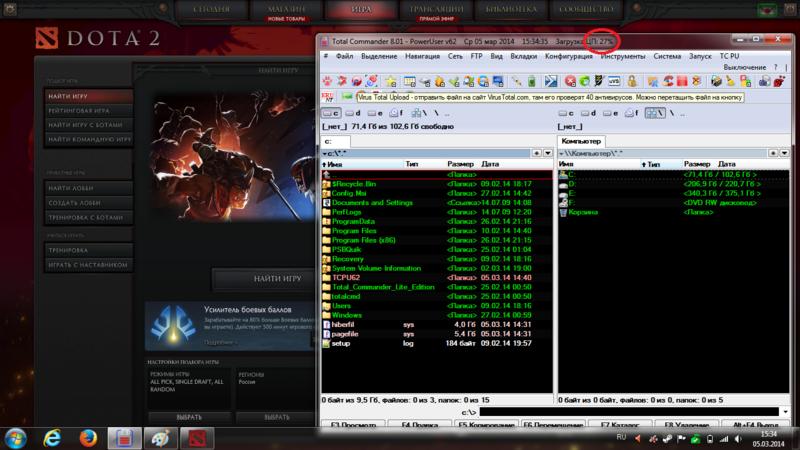Select Корзина entry in right panel
The image size is (800, 450).
673,212
